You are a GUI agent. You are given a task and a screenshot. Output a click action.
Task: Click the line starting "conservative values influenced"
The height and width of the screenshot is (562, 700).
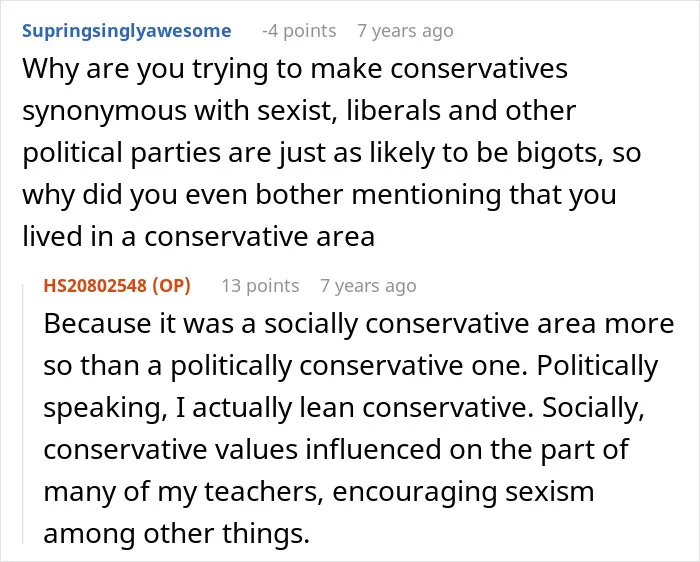click(x=336, y=450)
